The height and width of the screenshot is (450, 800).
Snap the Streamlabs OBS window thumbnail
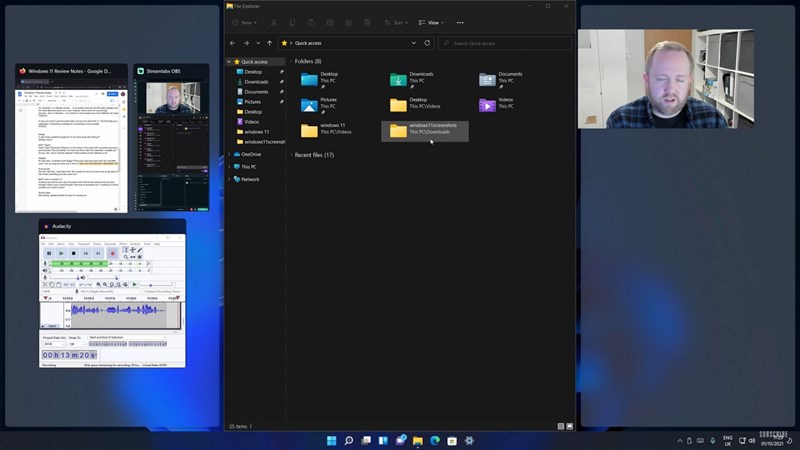171,138
